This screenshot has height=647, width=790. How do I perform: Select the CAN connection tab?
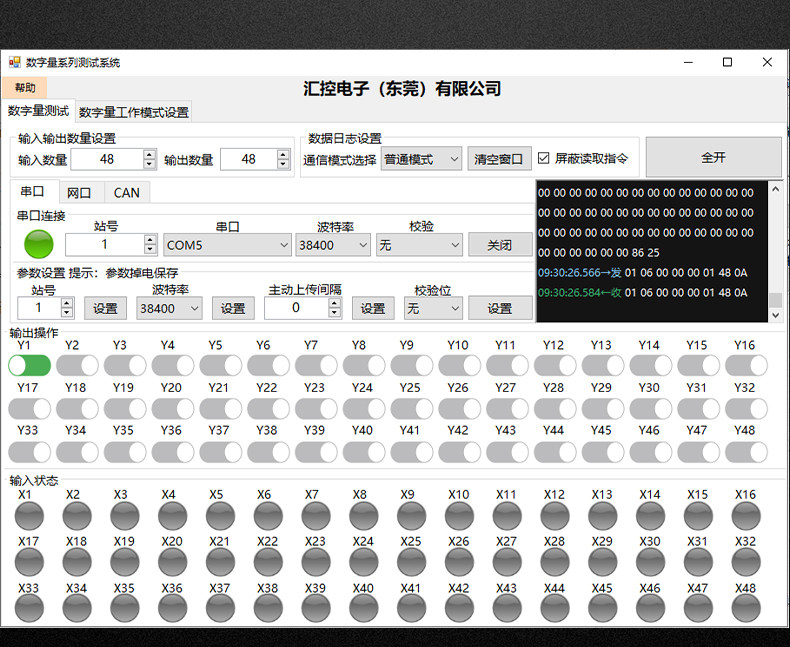[126, 193]
